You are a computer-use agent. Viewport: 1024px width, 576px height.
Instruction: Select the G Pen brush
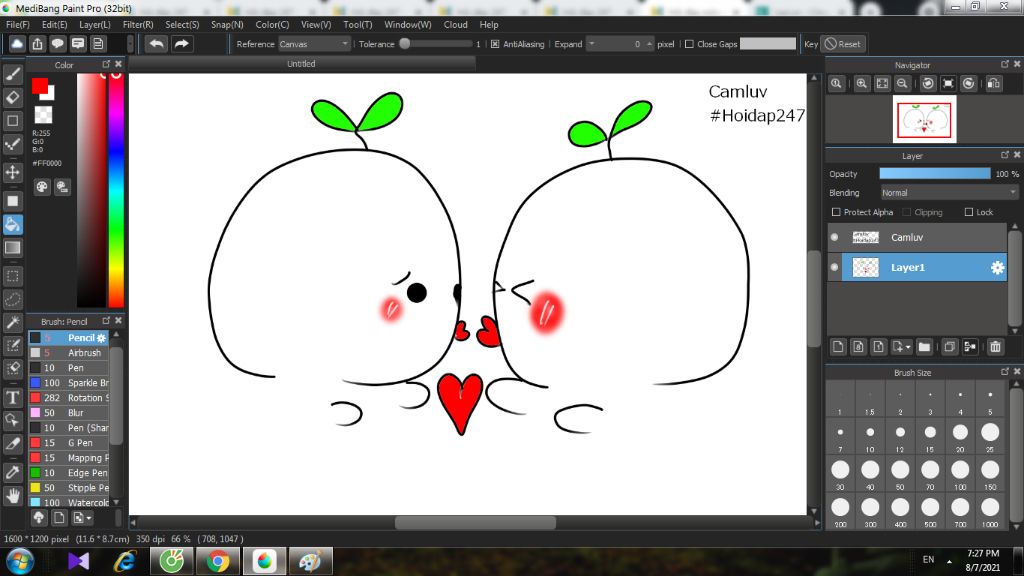coord(69,443)
